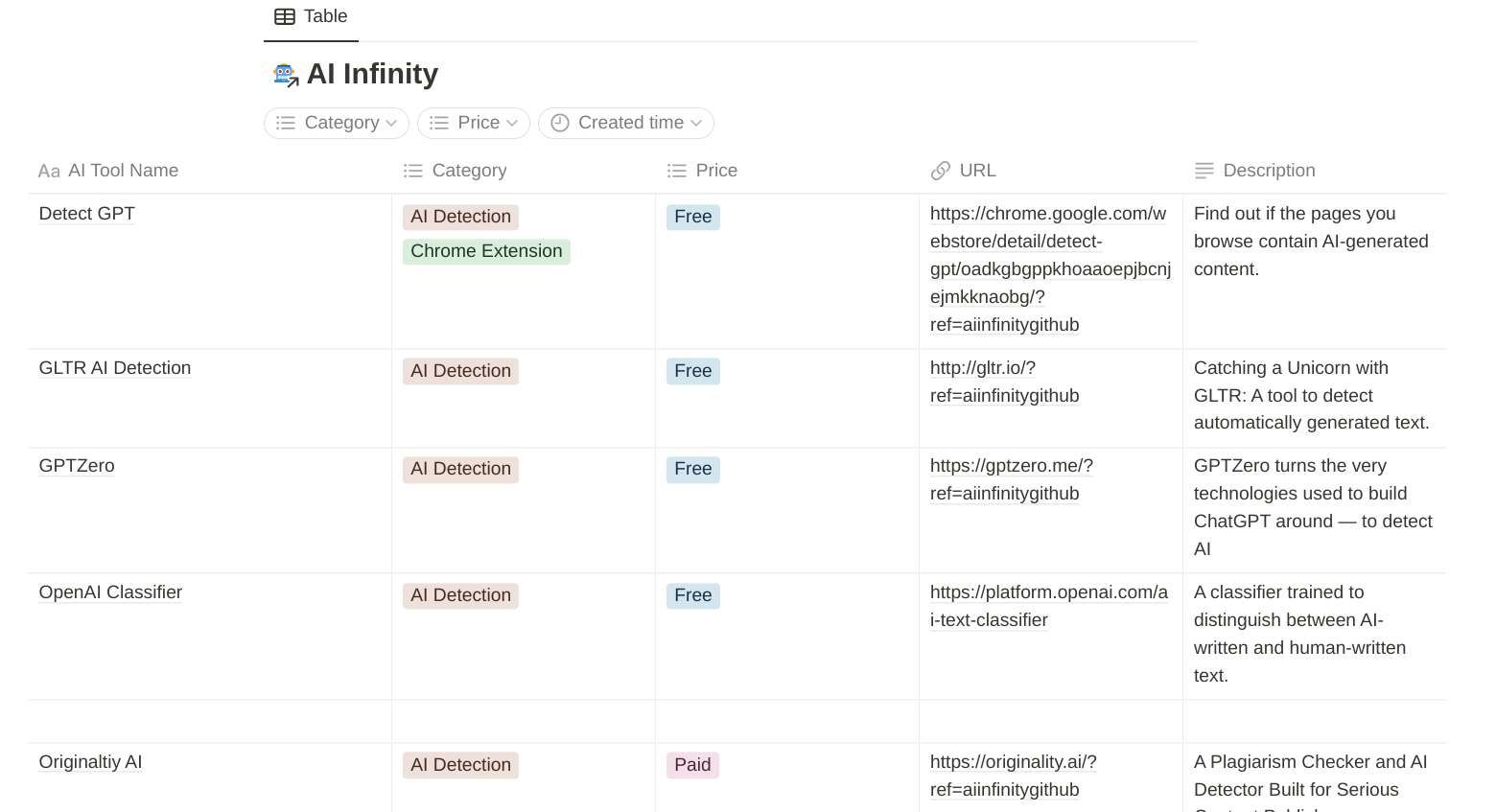
Task: Click the list icon in Category column header
Action: [412, 171]
